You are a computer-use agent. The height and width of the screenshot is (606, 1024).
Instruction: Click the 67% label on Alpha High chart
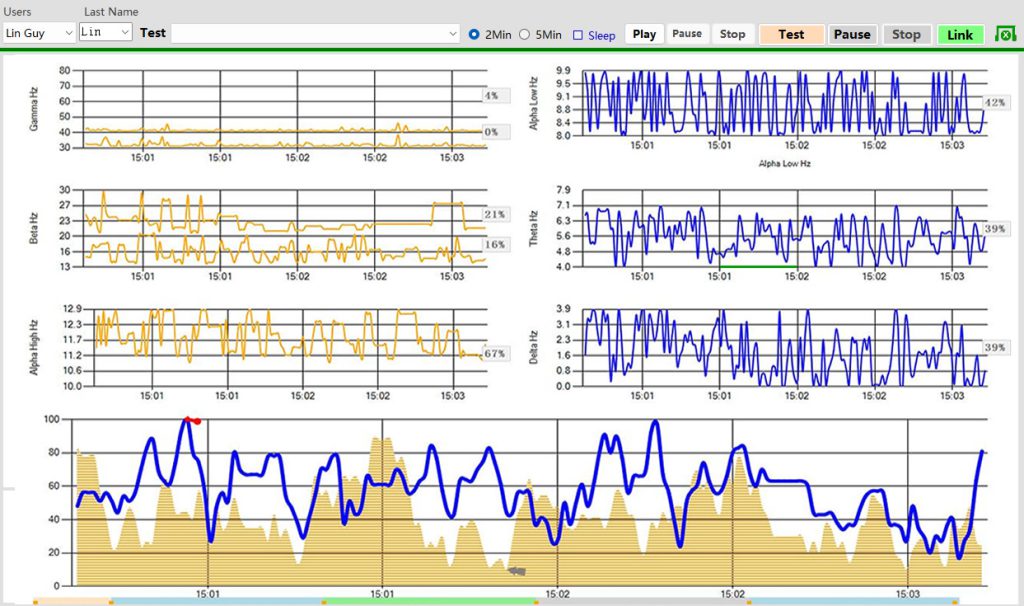point(493,354)
